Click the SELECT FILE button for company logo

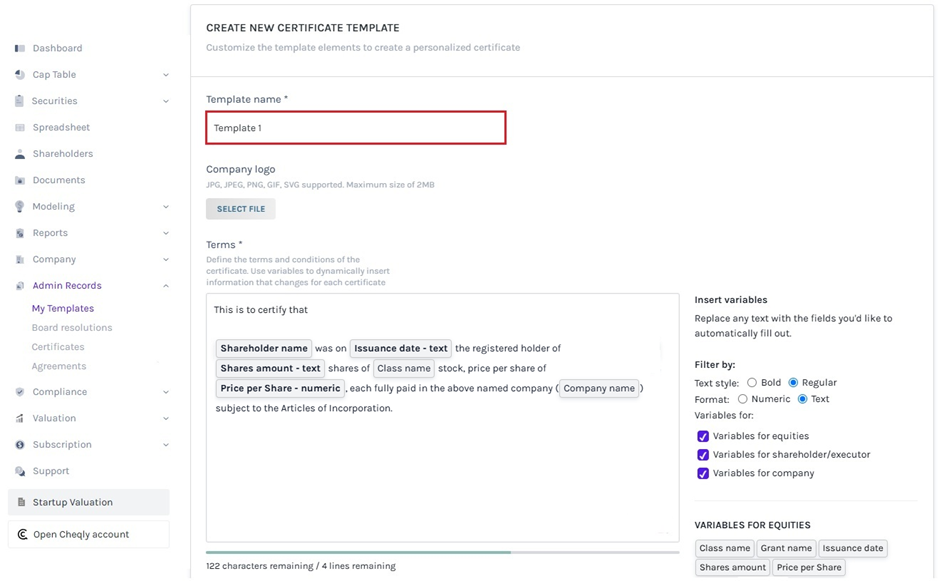click(x=240, y=208)
